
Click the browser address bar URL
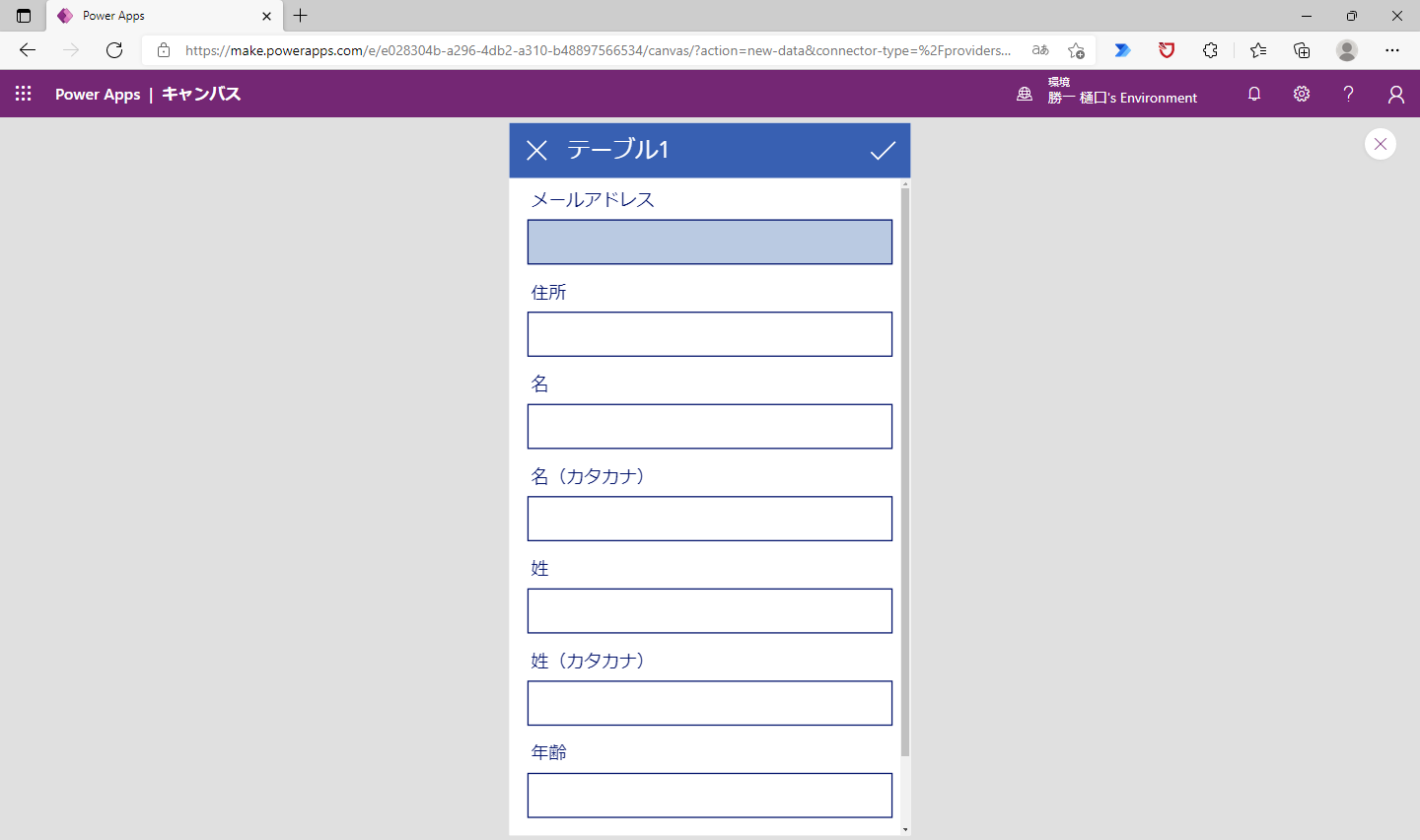(x=598, y=50)
